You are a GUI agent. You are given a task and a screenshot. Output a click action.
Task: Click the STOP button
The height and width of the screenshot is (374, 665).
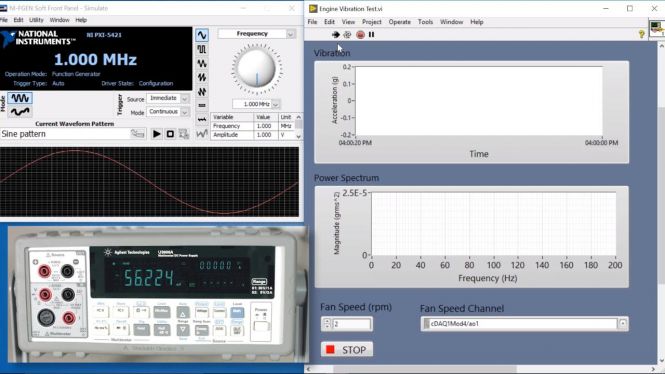[x=347, y=349]
